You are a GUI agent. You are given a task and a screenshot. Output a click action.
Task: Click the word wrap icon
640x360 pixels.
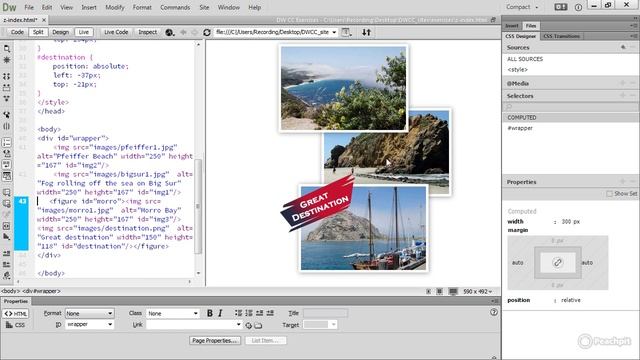[7, 164]
